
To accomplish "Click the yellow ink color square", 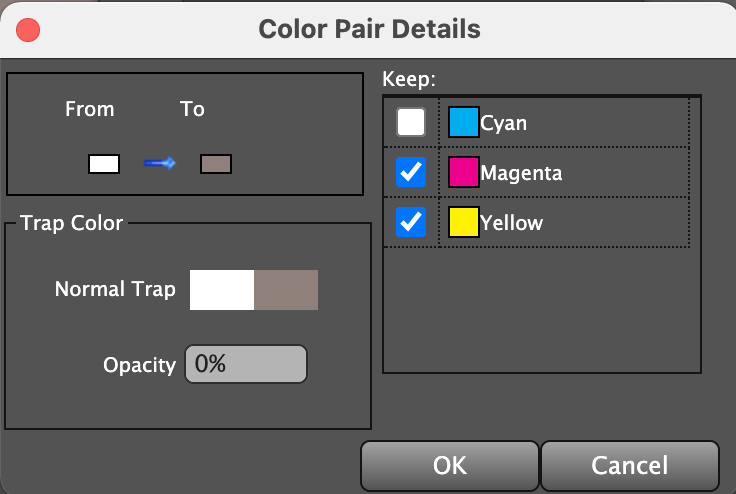I will click(464, 222).
